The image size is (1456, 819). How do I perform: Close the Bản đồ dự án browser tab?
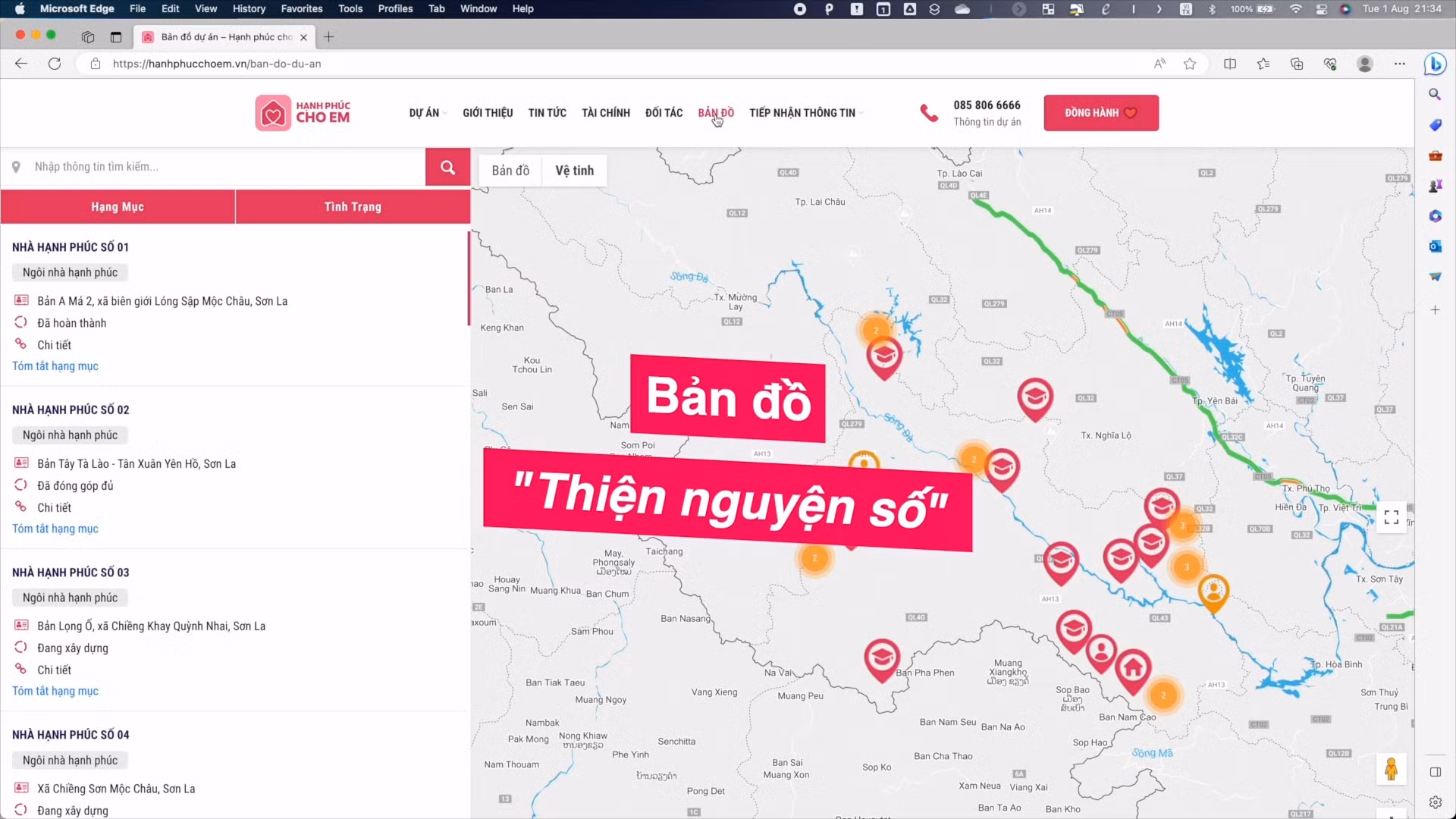(x=303, y=37)
